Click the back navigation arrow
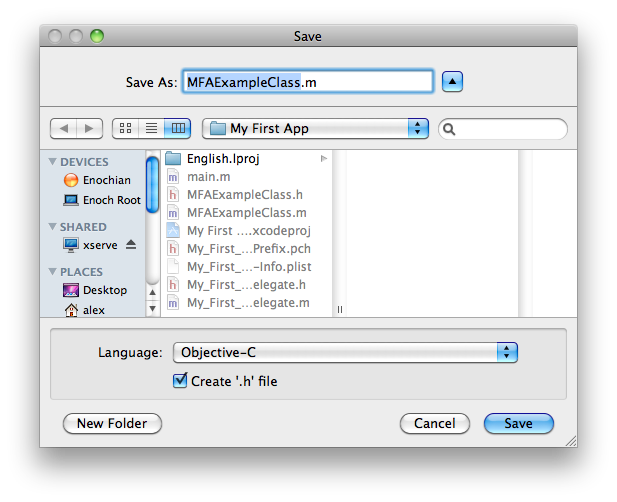 pyautogui.click(x=63, y=129)
